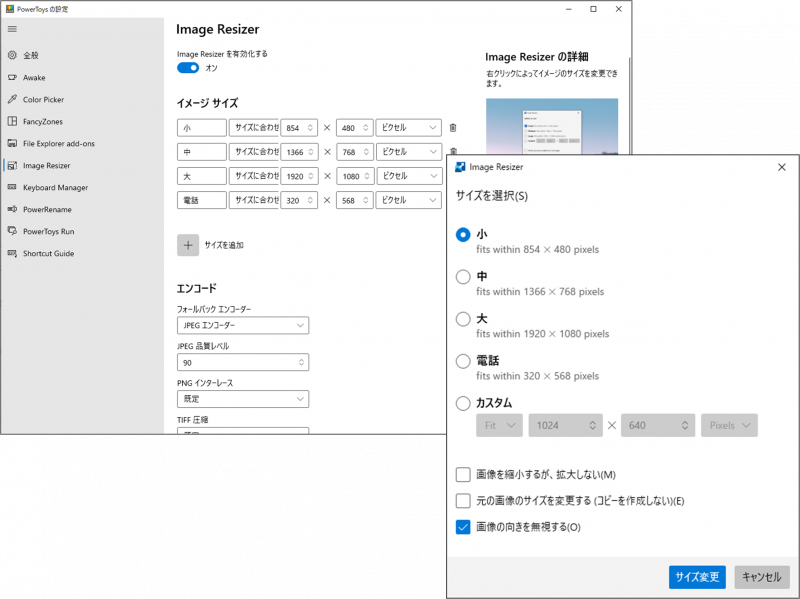Click the Image Resizer dialog title icon
This screenshot has height=599, width=800.
(460, 167)
